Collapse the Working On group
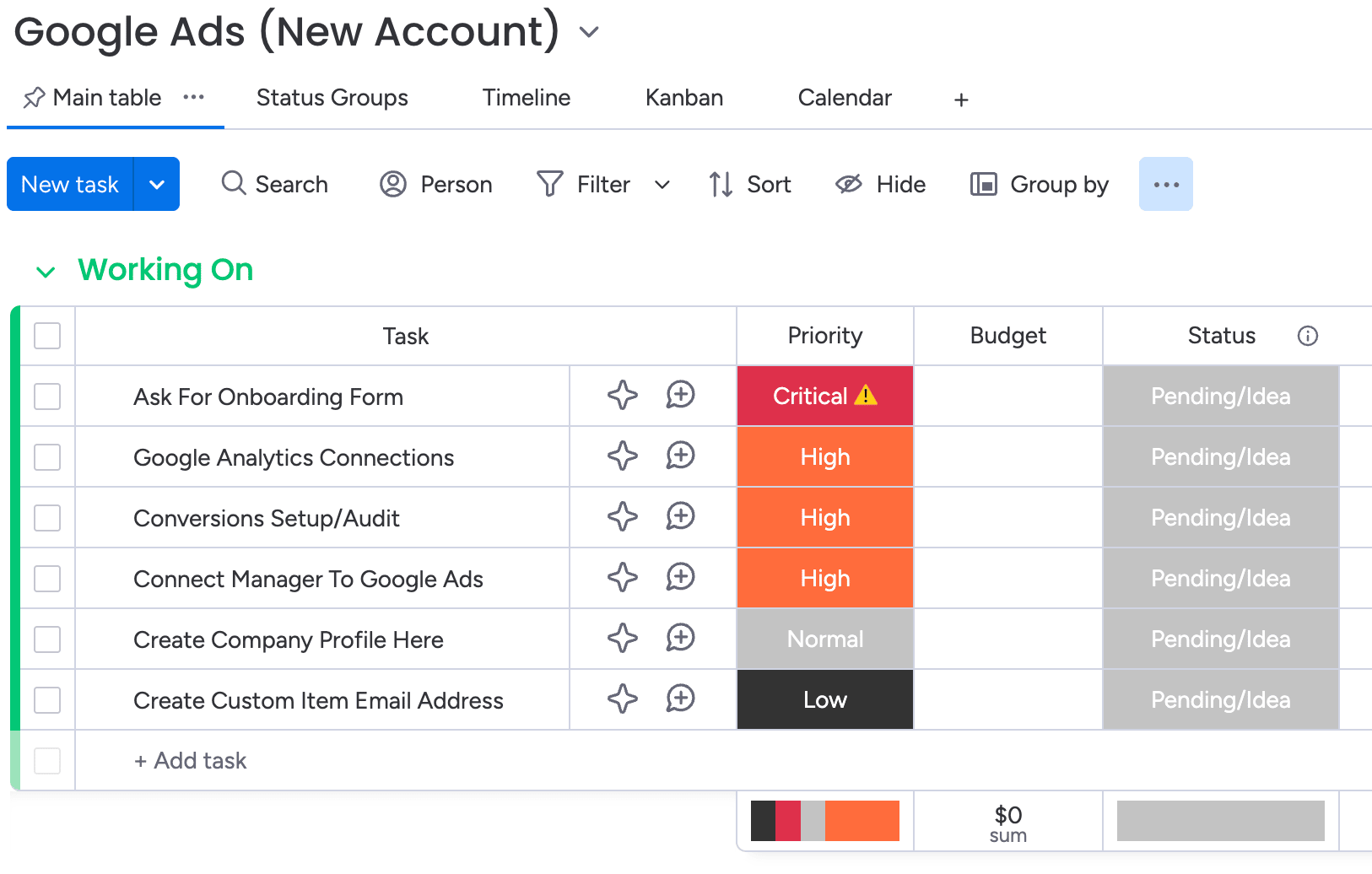The width and height of the screenshot is (1372, 874). pyautogui.click(x=46, y=272)
